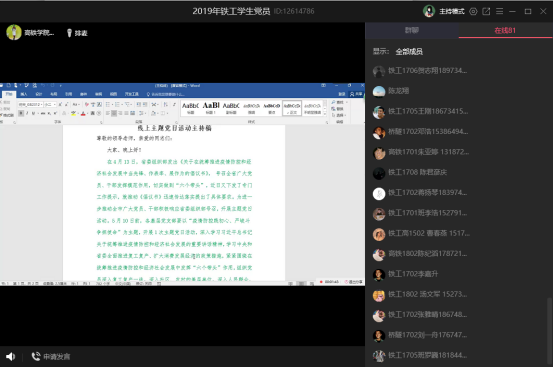This screenshot has height=367, width=554.
Task: Select the member row starting 铁工1708
Action: (459, 173)
